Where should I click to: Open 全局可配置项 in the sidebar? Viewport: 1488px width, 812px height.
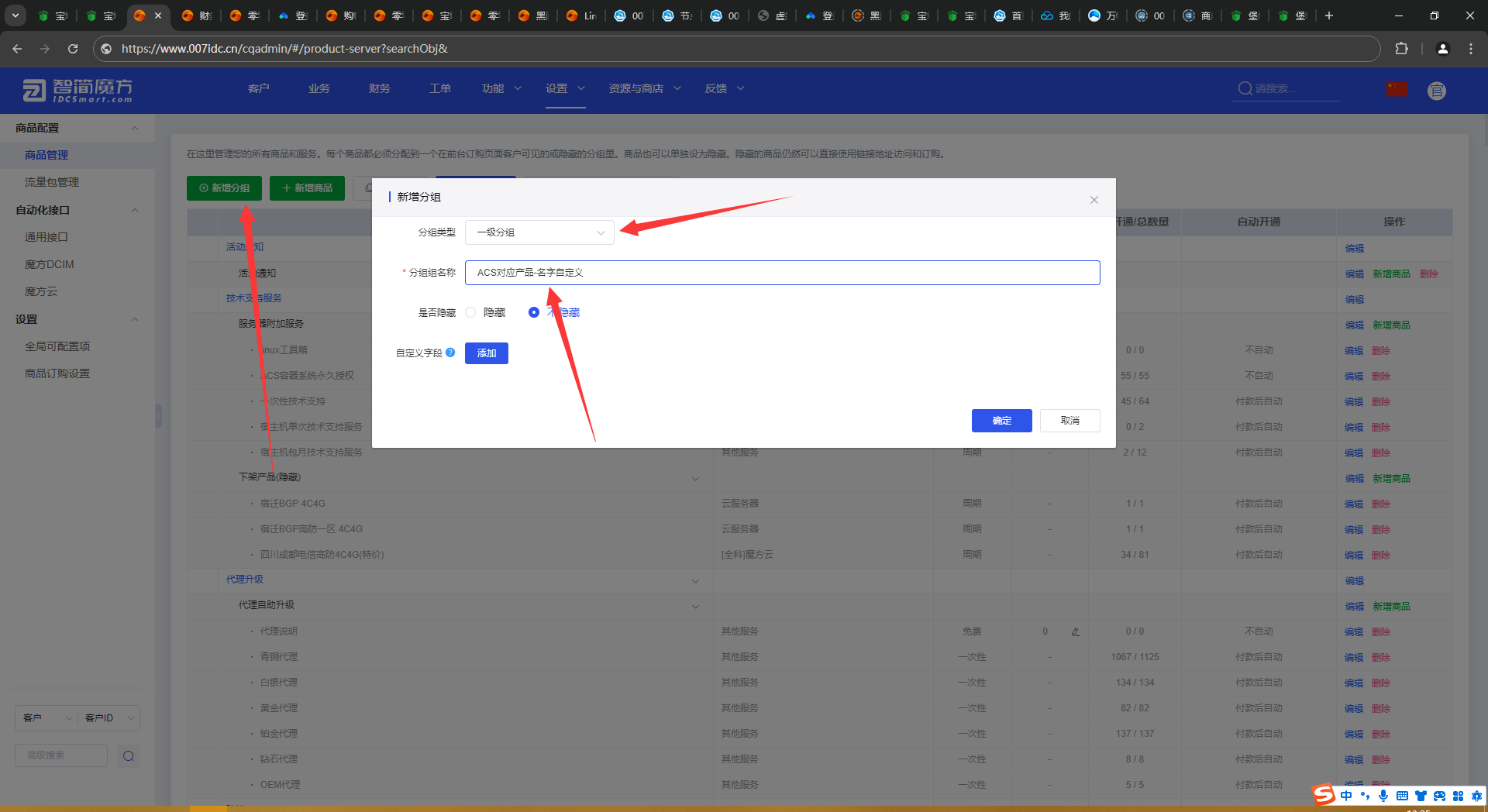tap(57, 346)
